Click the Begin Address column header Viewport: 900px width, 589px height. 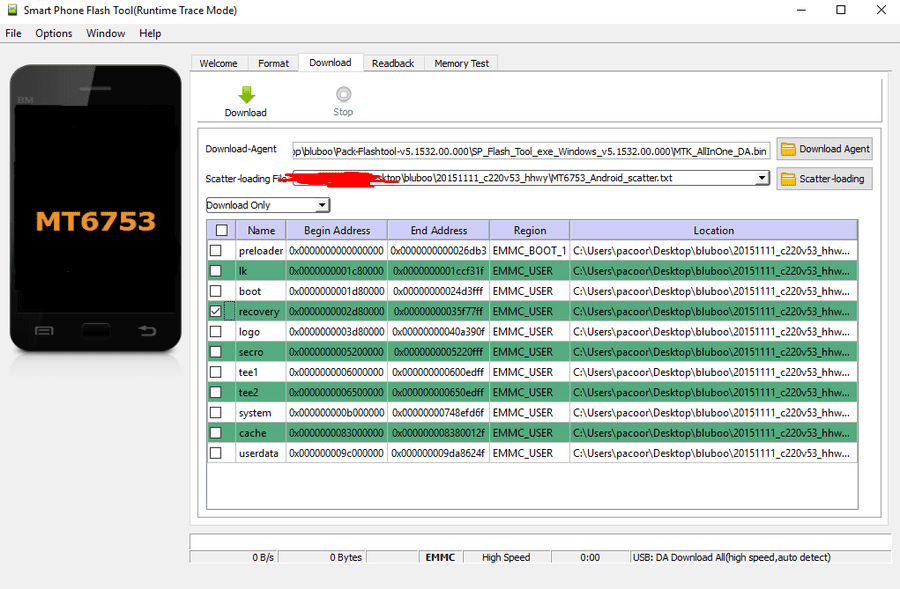point(337,230)
